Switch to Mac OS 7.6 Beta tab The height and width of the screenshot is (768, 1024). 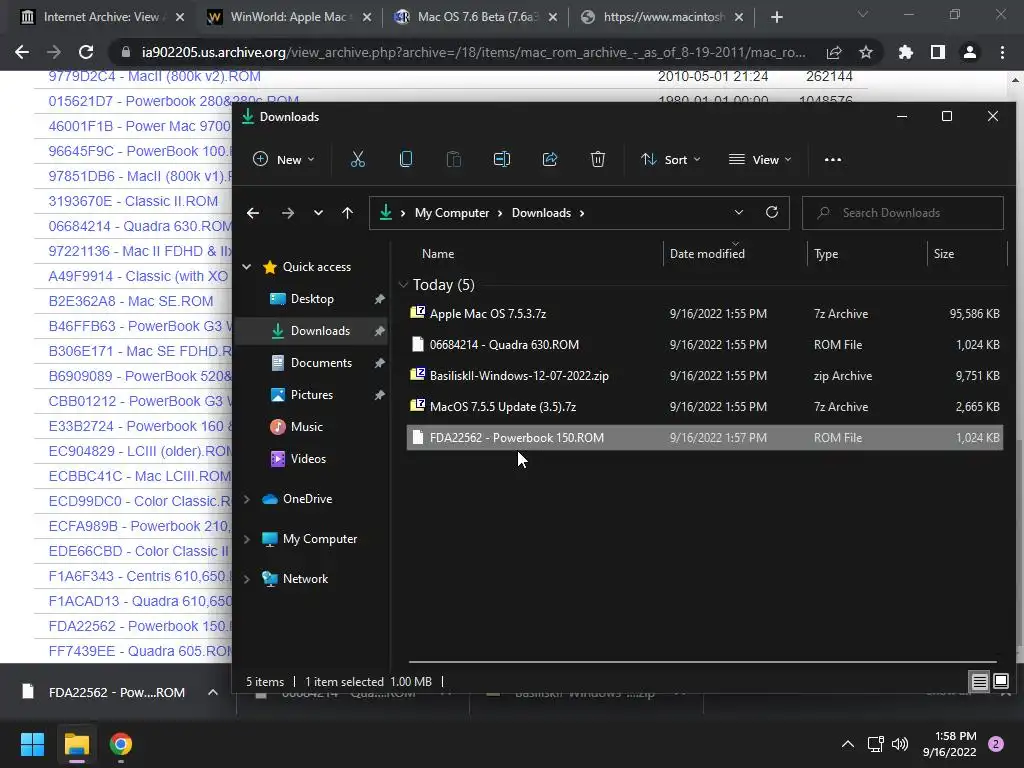pyautogui.click(x=475, y=17)
